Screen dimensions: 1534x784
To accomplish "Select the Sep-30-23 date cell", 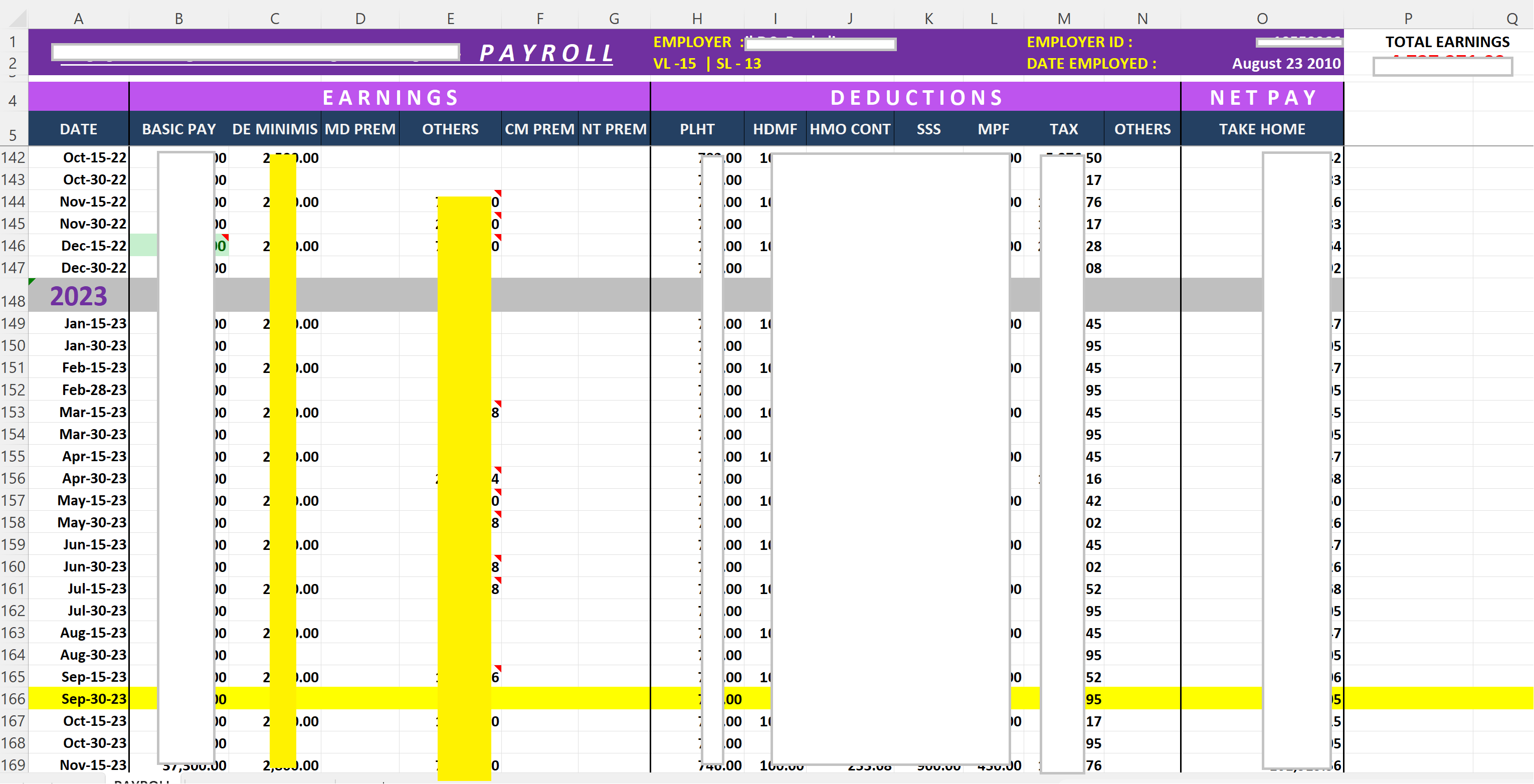I will coord(93,699).
